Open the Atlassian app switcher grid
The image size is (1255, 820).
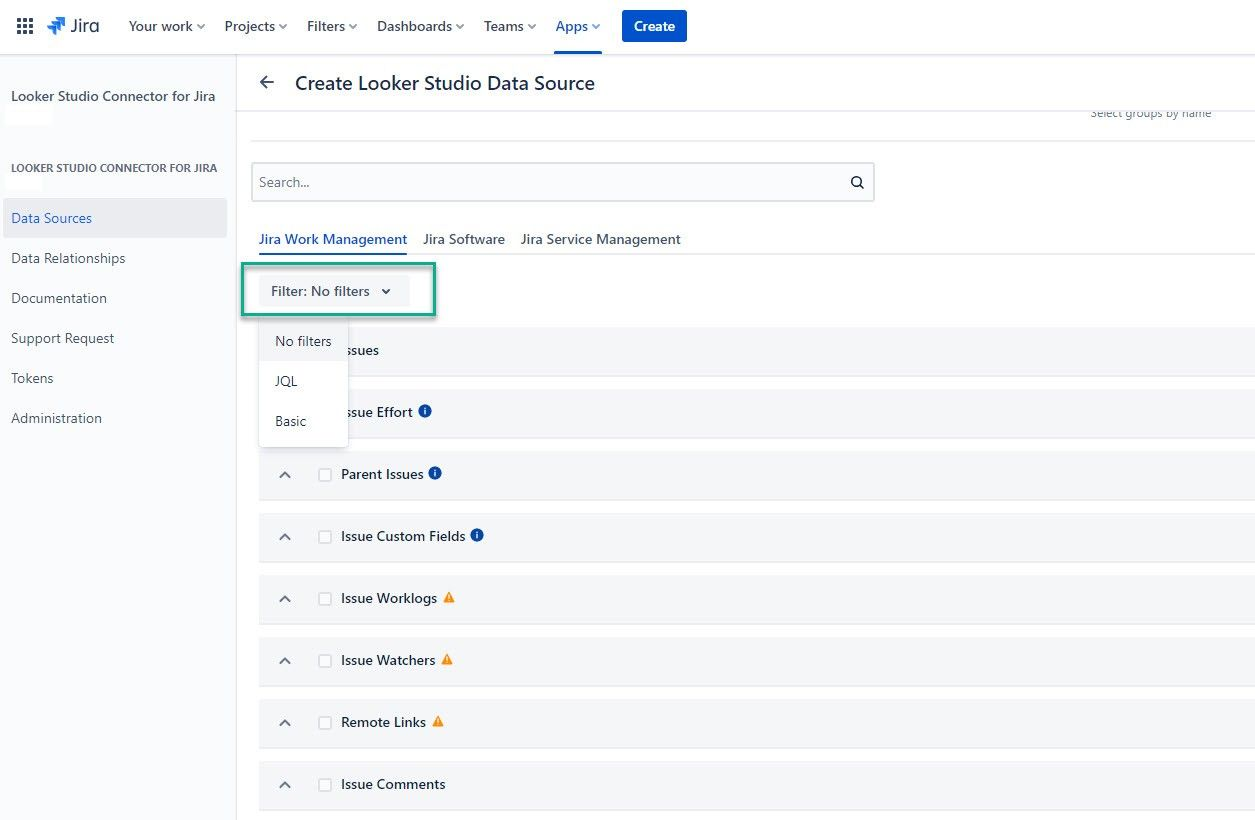24,26
